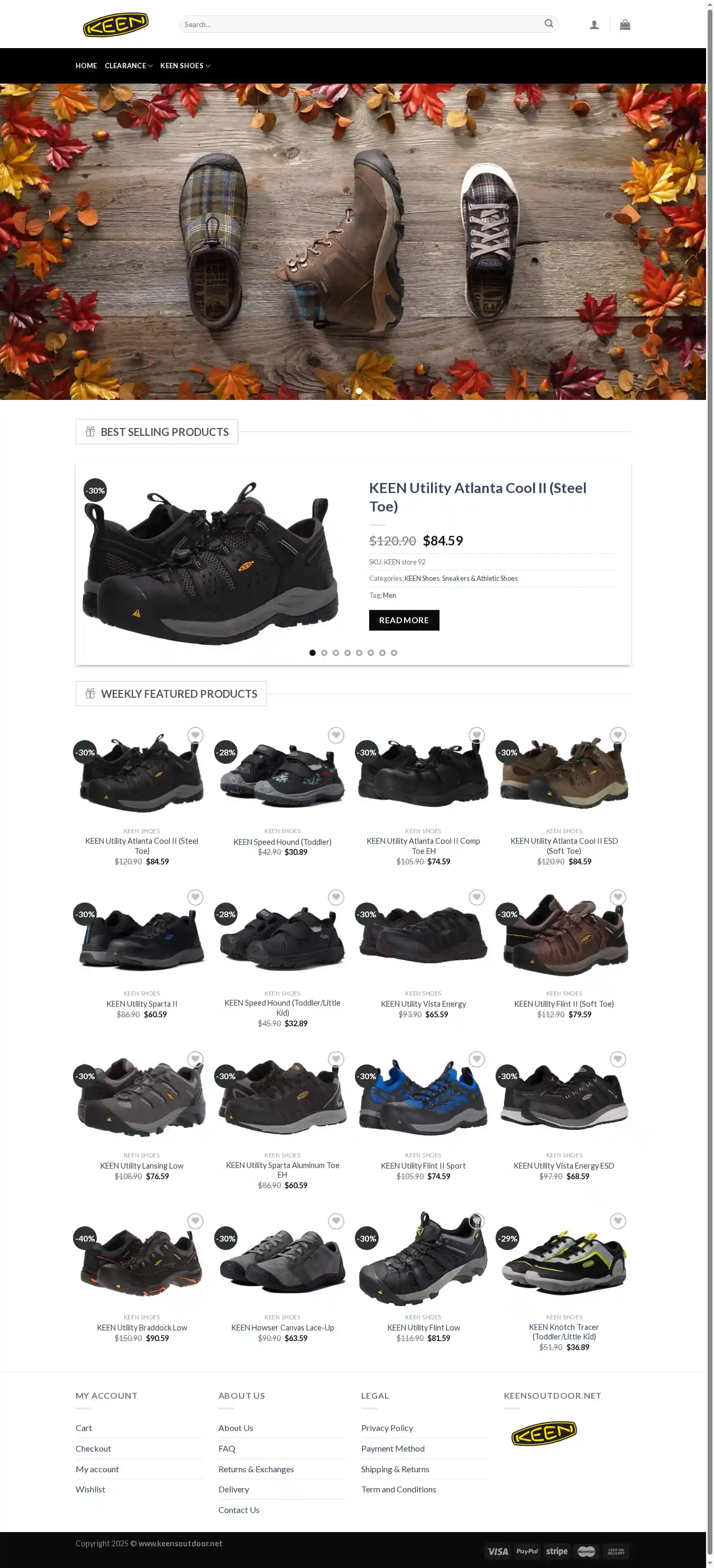The width and height of the screenshot is (714, 1568).
Task: Open Returns & Exchanges footer link
Action: (255, 1470)
